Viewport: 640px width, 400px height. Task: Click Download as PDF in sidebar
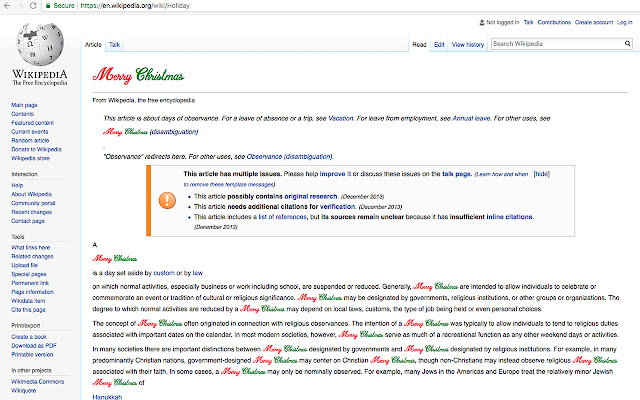36,345
